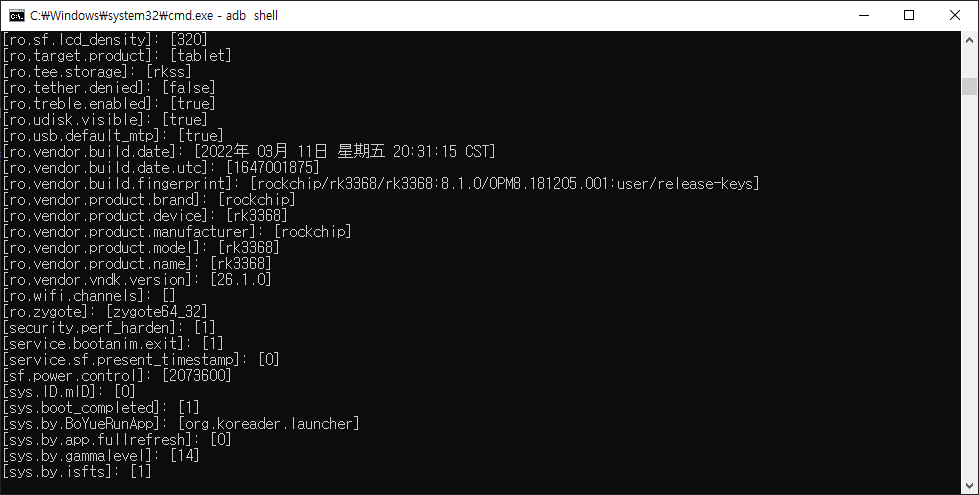
Task: Click the ro.sf.lcd_density property line
Action: tap(105, 39)
